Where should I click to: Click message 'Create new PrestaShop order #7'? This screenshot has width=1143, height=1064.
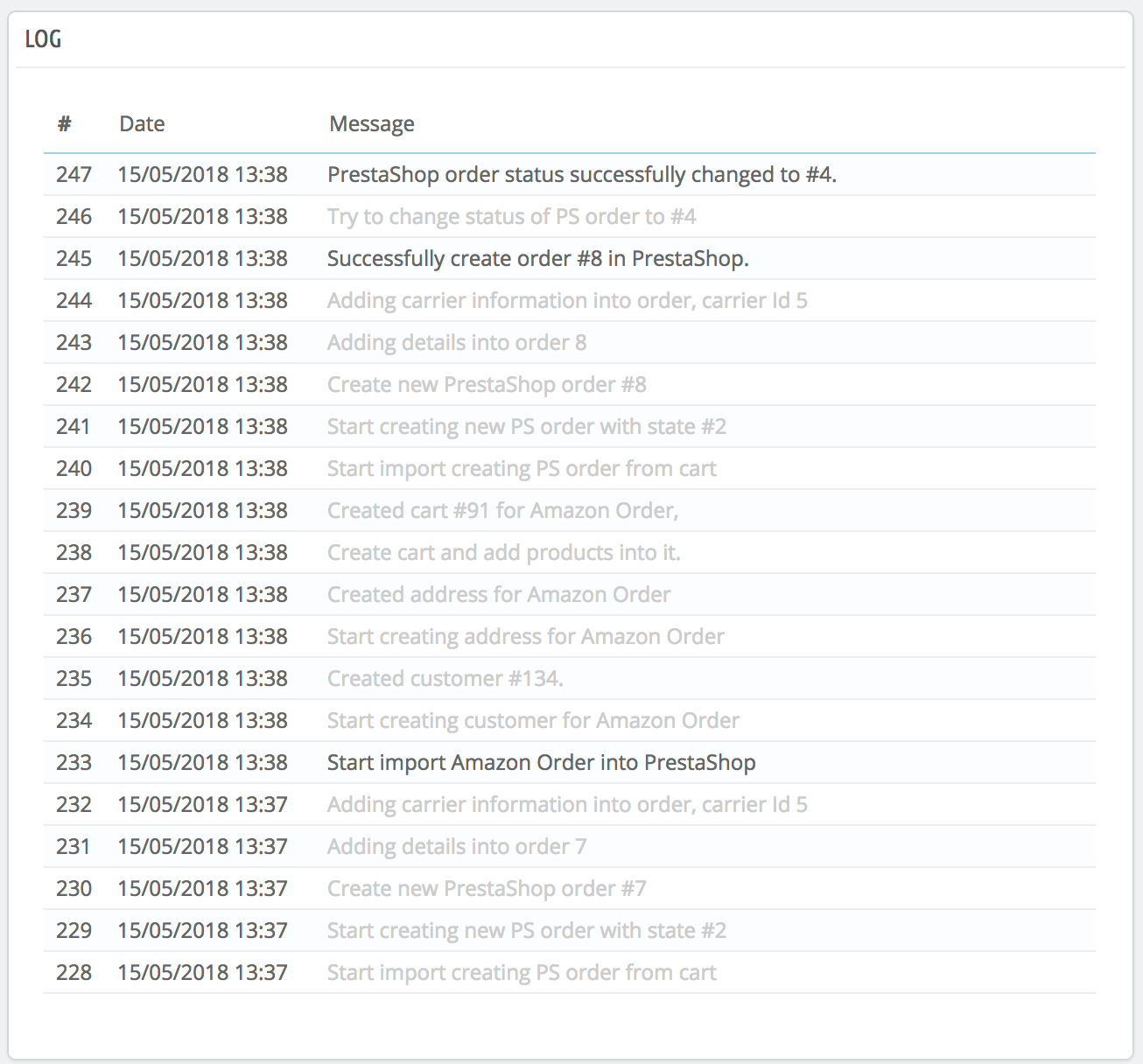pos(487,888)
